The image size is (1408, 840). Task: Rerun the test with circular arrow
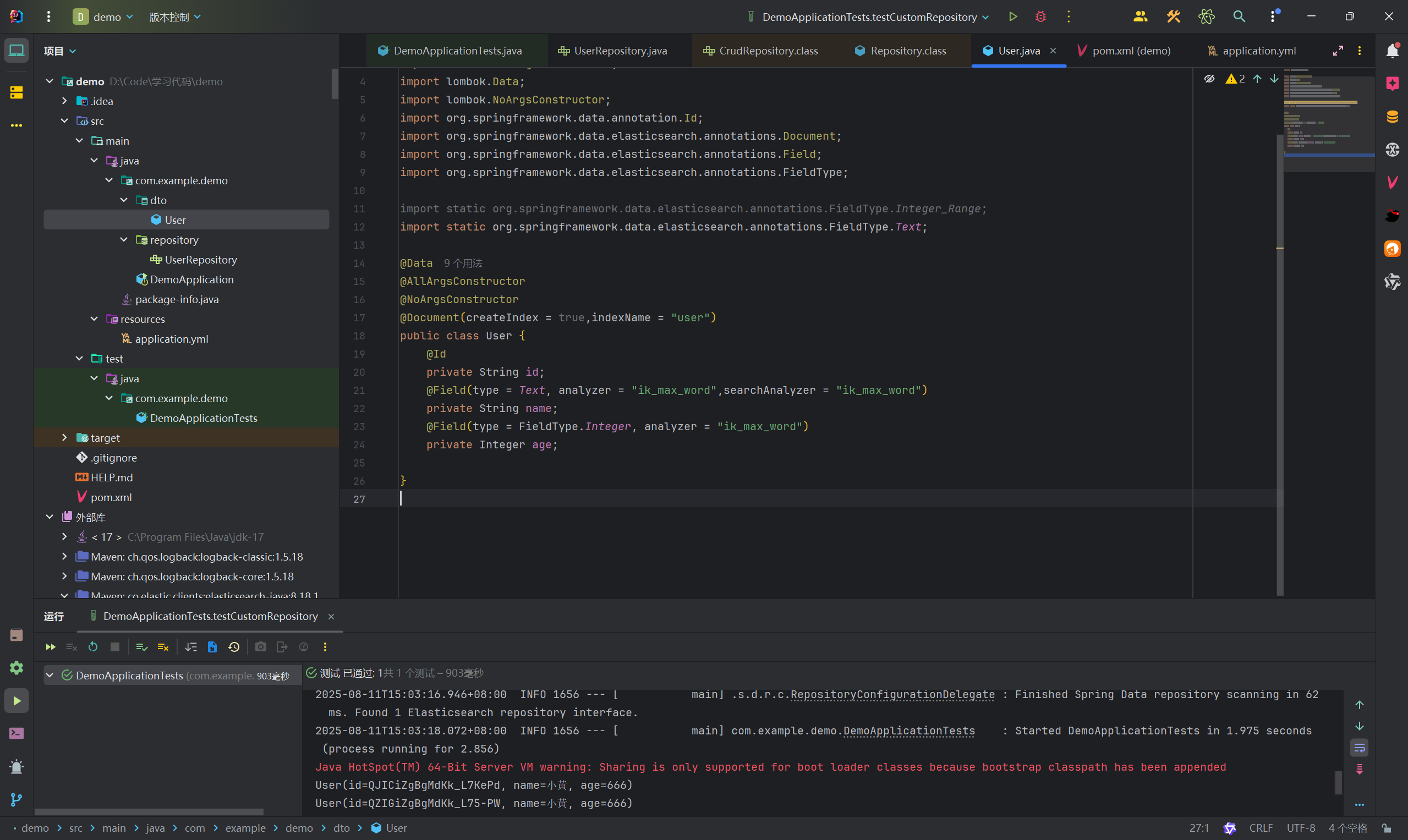coord(93,647)
